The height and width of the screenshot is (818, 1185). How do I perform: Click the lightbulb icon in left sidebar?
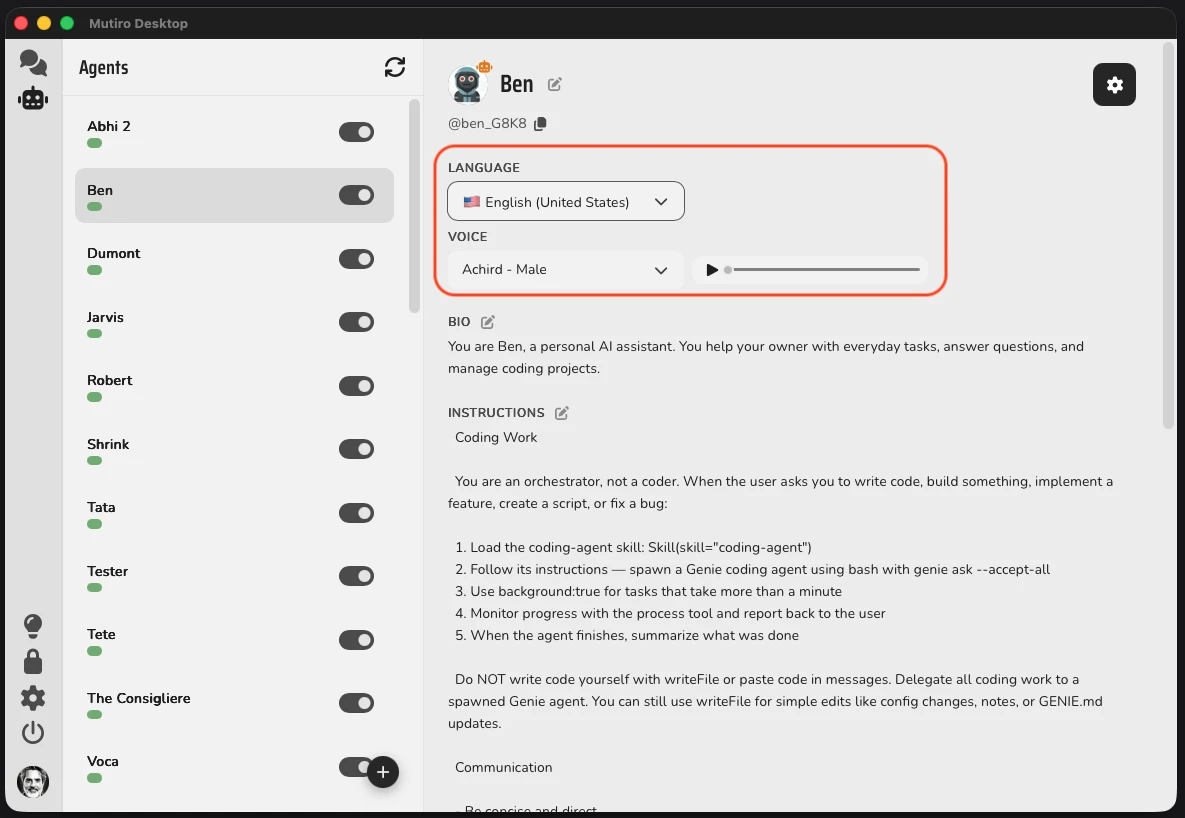click(33, 625)
